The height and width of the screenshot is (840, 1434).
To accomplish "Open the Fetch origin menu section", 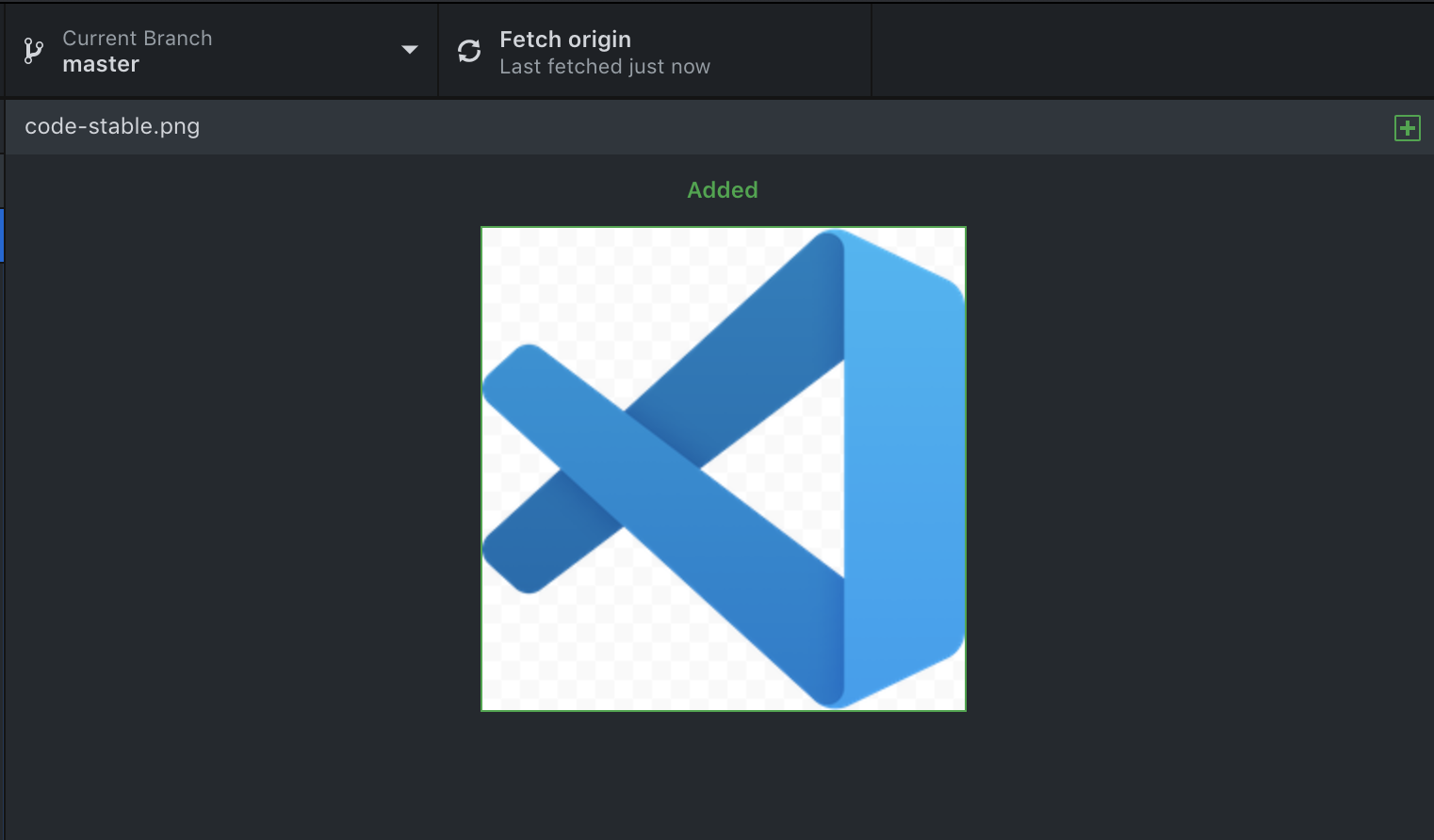I will coord(655,50).
